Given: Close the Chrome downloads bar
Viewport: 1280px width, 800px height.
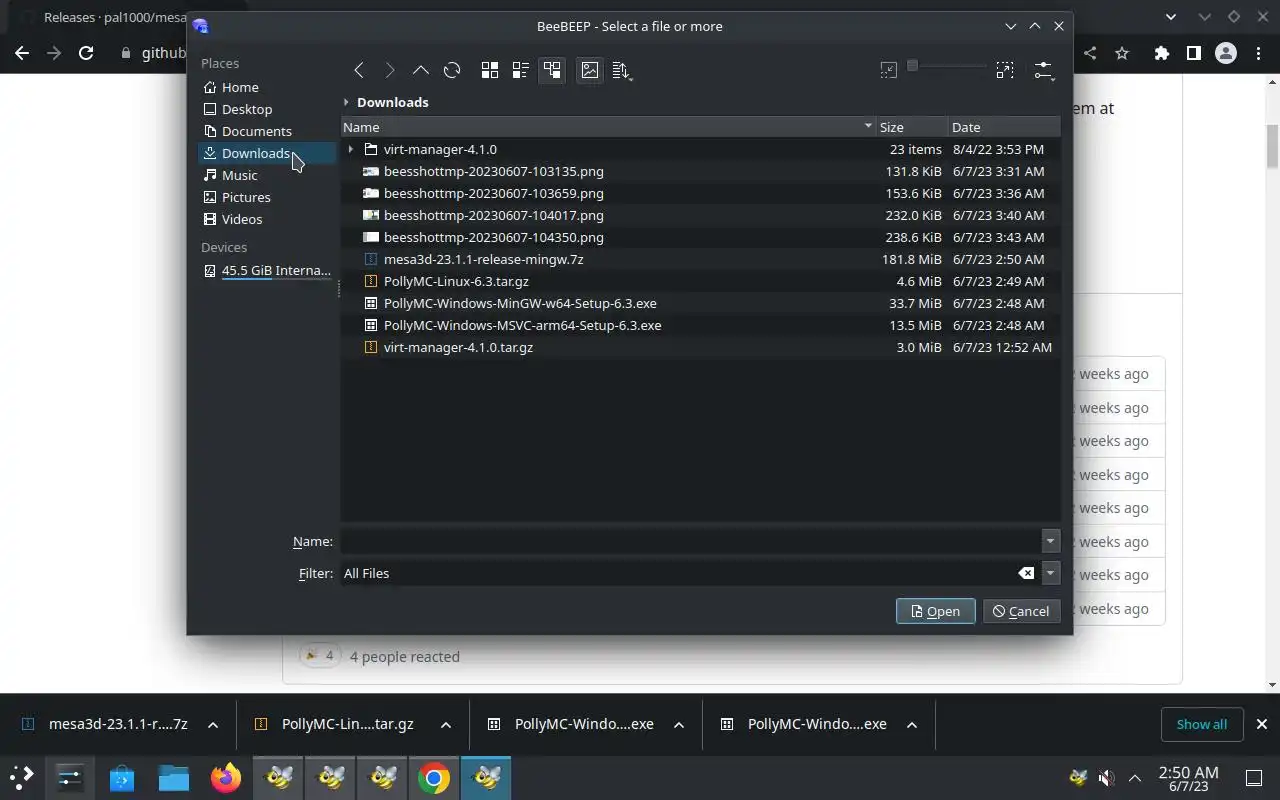Looking at the screenshot, I should coord(1261,724).
